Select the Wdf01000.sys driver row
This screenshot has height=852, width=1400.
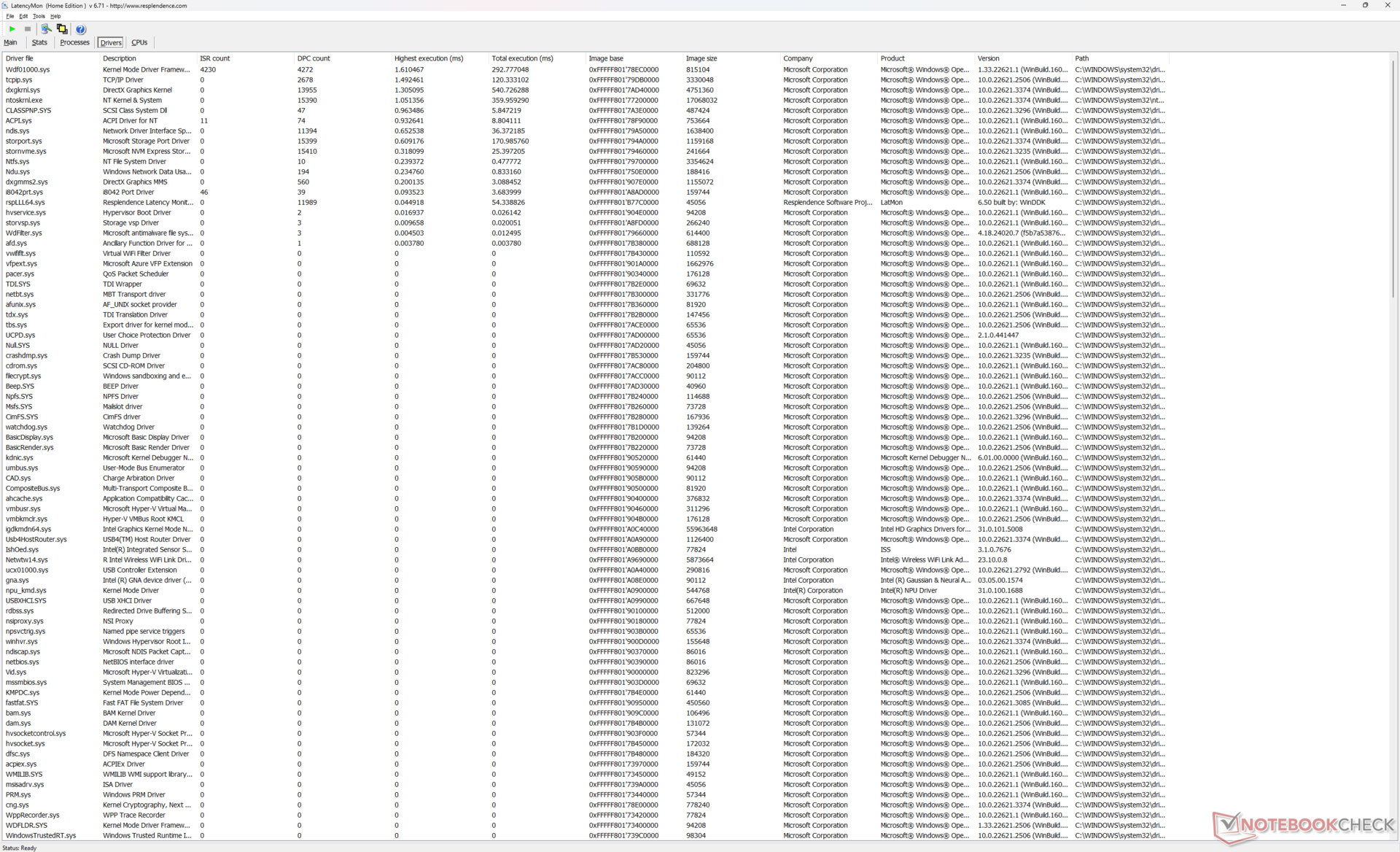[x=28, y=70]
